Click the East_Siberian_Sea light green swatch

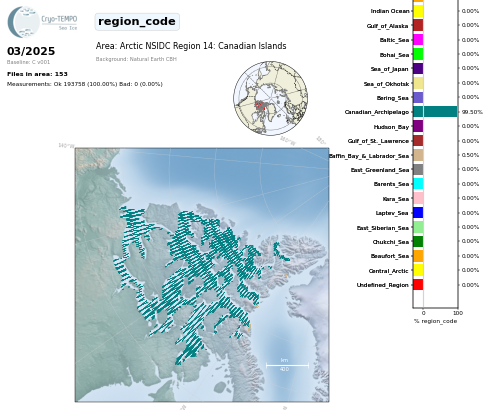(x=418, y=227)
